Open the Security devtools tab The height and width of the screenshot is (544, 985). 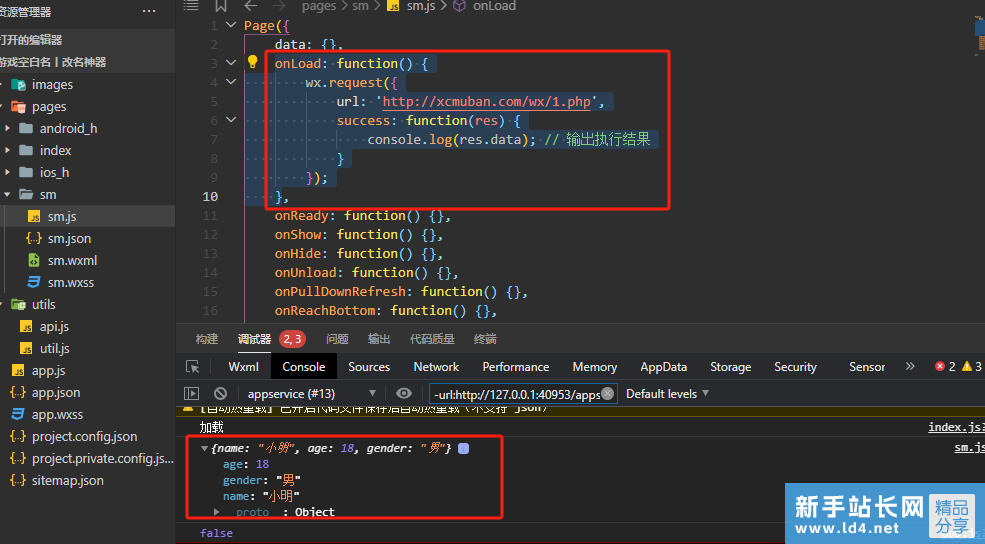pos(795,367)
